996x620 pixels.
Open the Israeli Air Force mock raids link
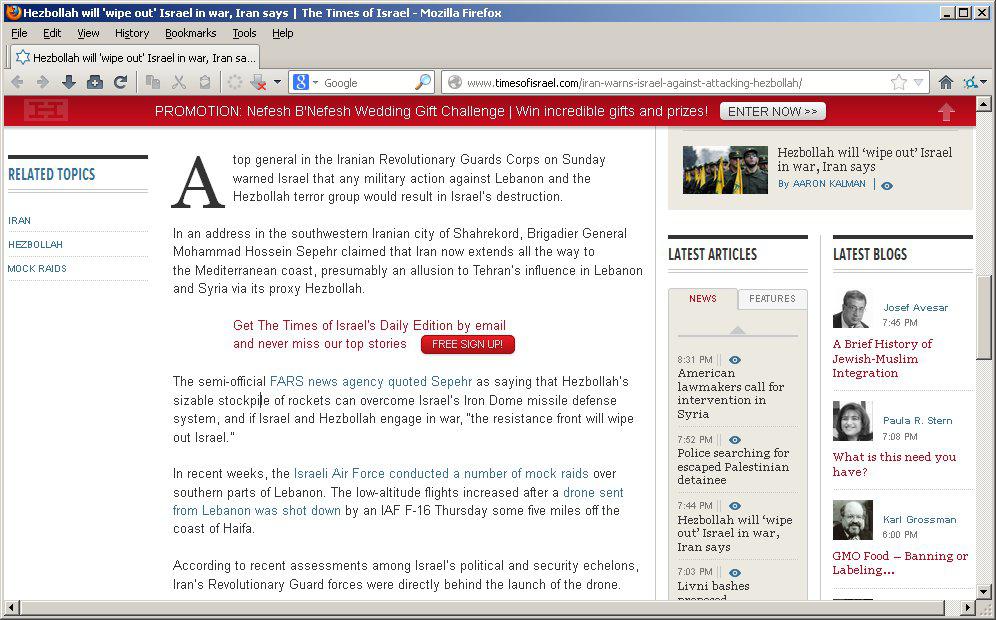coord(441,474)
